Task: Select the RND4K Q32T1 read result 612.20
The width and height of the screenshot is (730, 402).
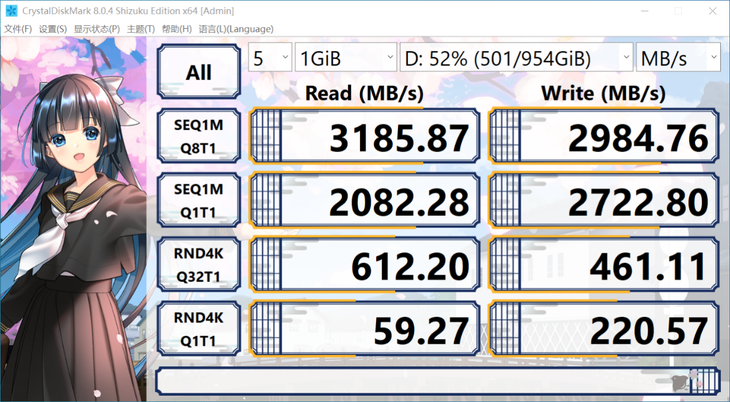Action: pyautogui.click(x=365, y=265)
